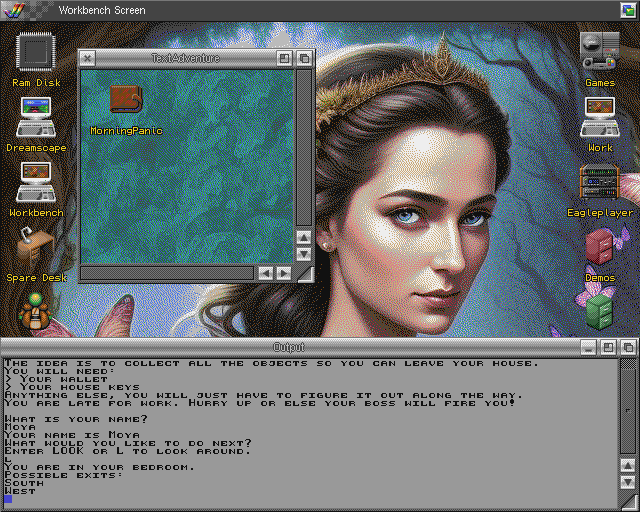Open the Ram Disk desktop icon

tap(36, 52)
